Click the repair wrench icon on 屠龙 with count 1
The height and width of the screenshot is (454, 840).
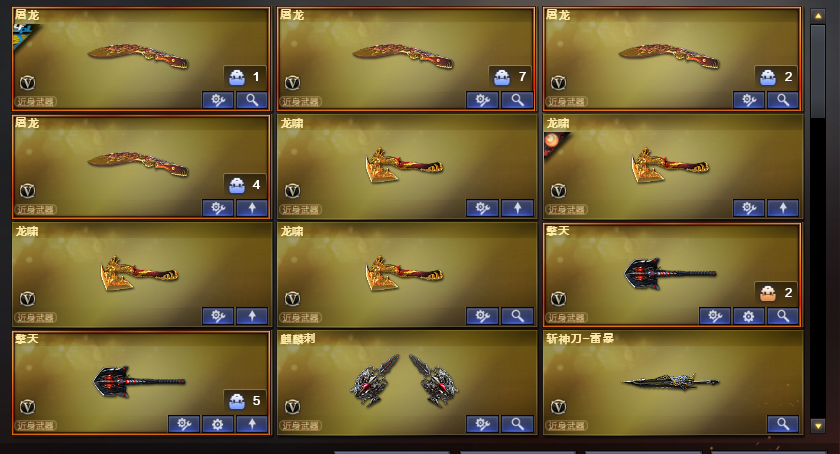point(218,100)
